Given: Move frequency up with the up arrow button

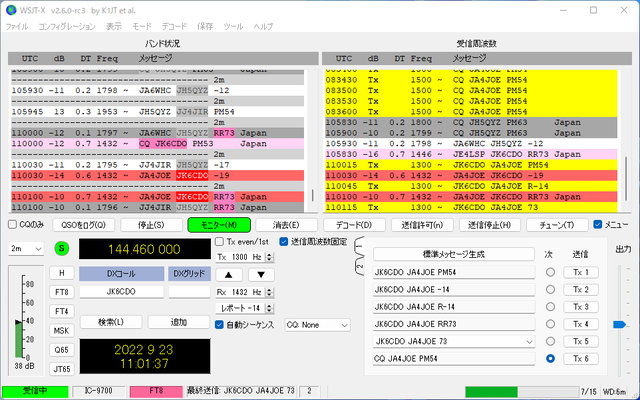Looking at the screenshot, I should pyautogui.click(x=229, y=275).
